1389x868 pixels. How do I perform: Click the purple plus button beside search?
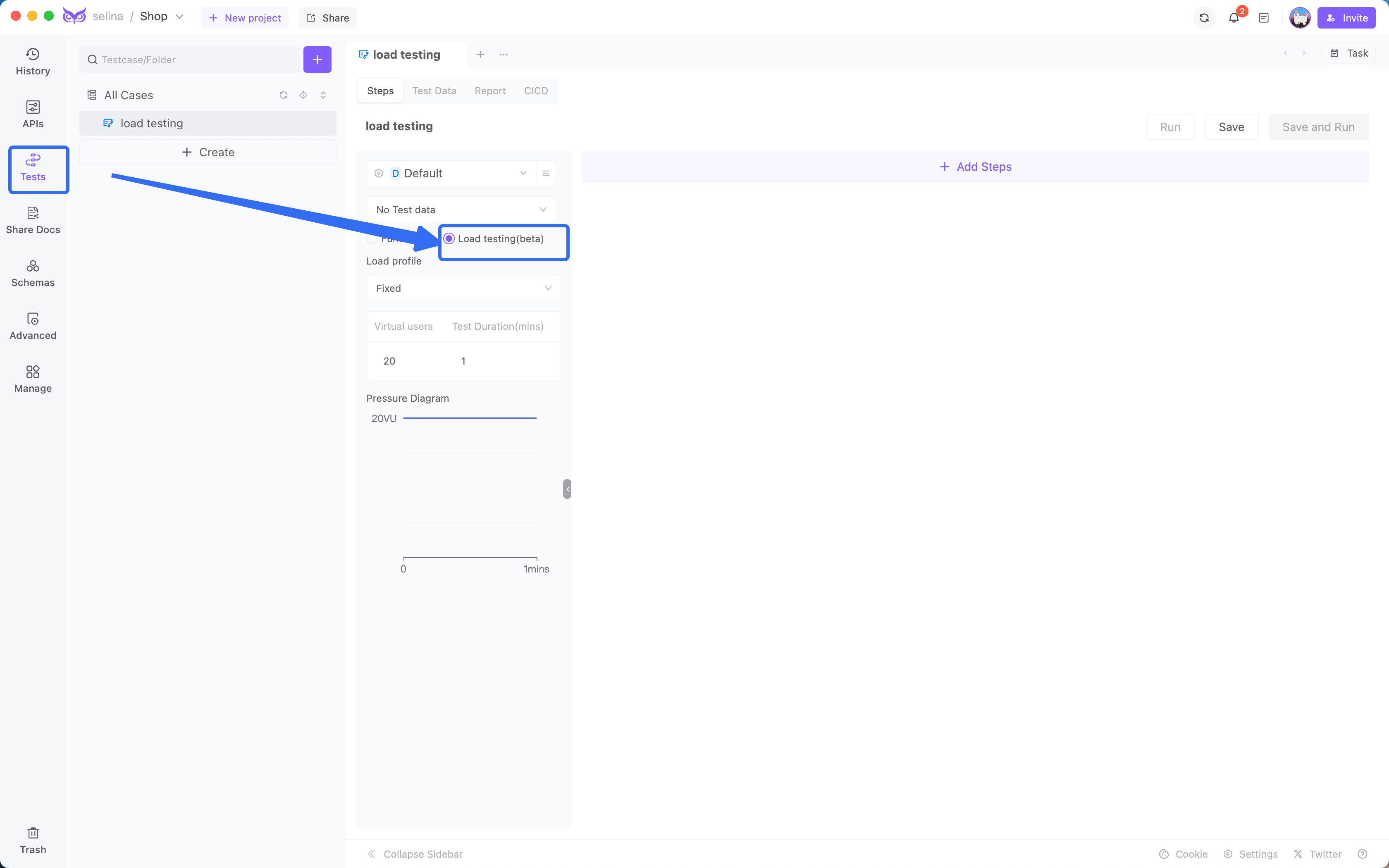point(317,60)
